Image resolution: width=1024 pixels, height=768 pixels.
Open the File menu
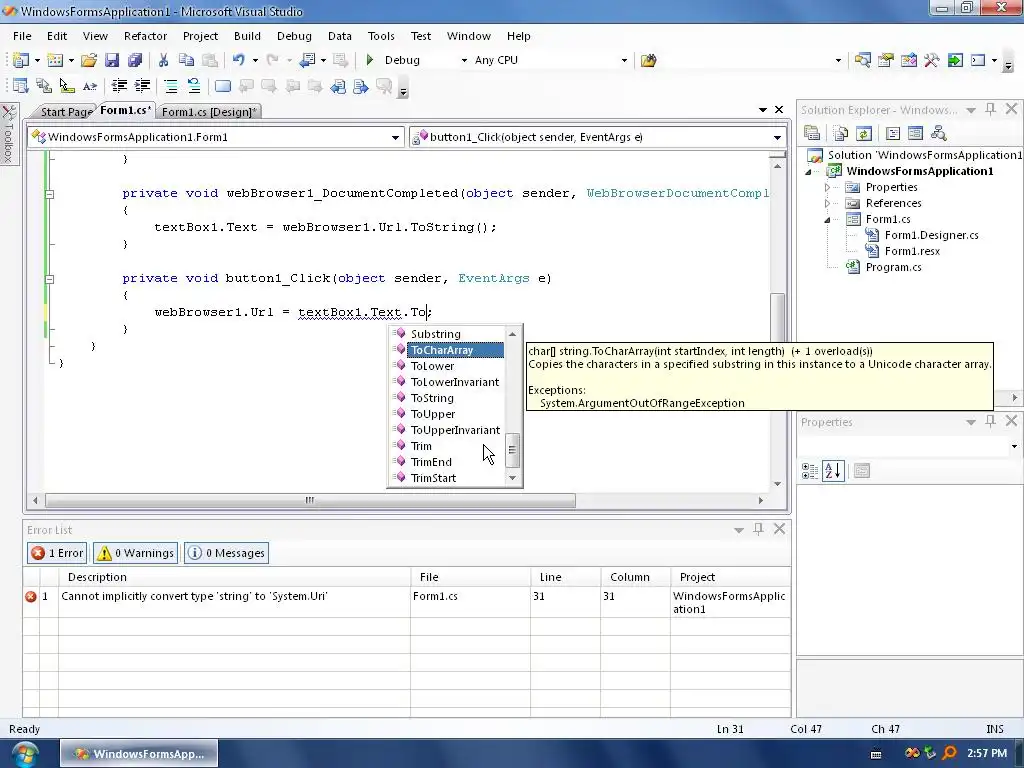22,36
